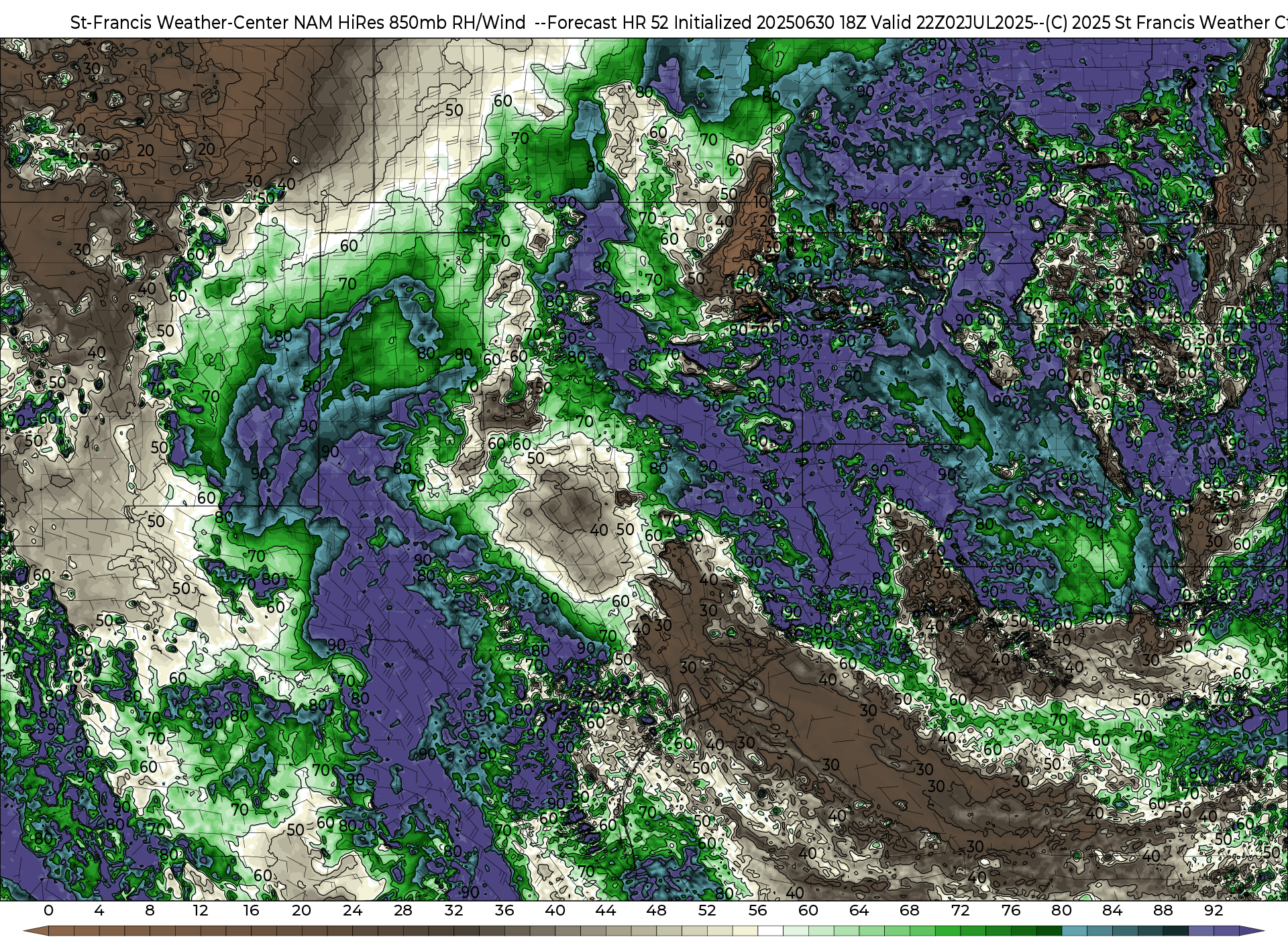
Task: Click the color legend scale label 48
Action: 657,910
